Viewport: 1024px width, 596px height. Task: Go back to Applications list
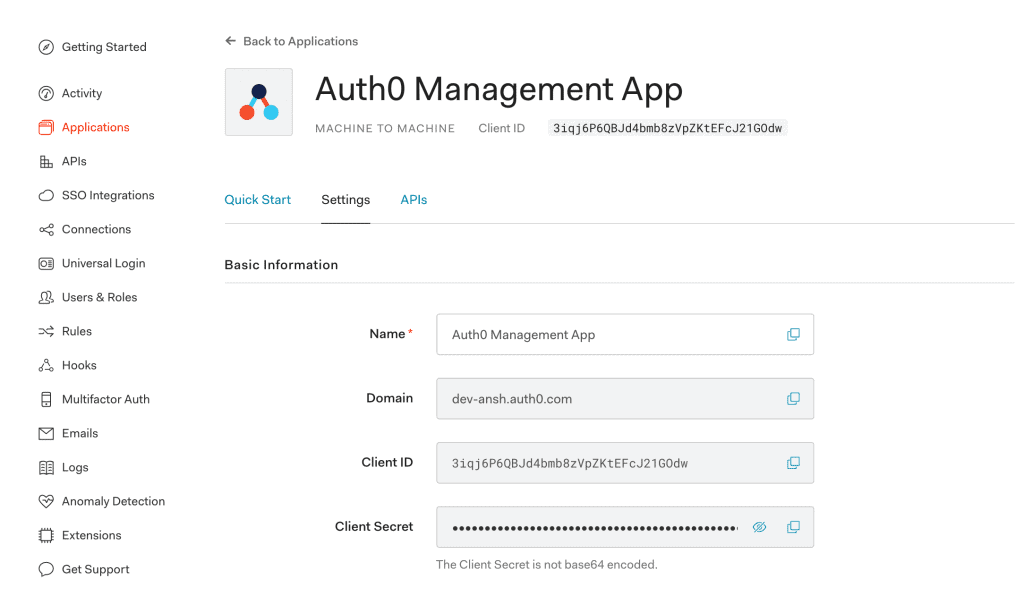point(291,41)
